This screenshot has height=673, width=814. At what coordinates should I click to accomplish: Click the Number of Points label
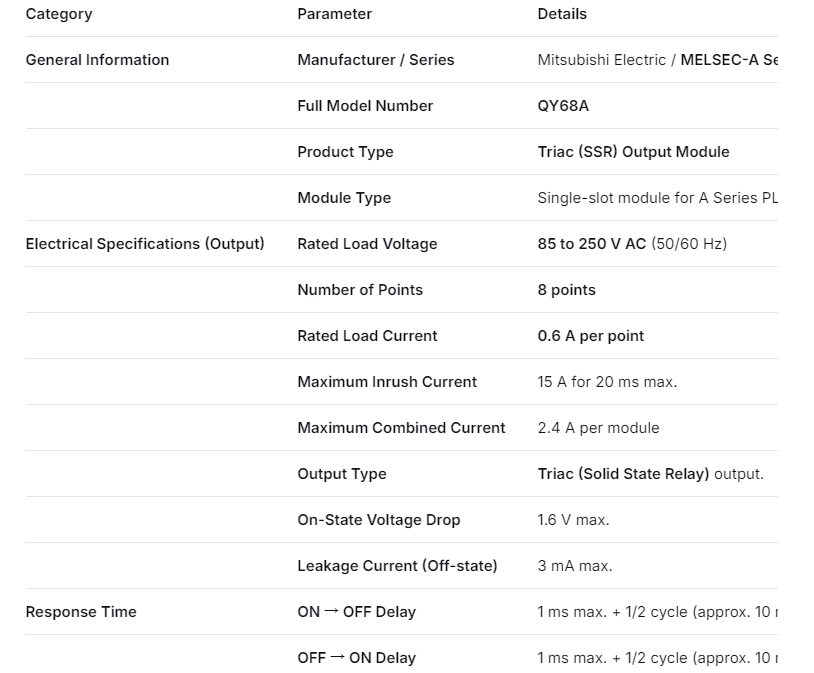(360, 290)
